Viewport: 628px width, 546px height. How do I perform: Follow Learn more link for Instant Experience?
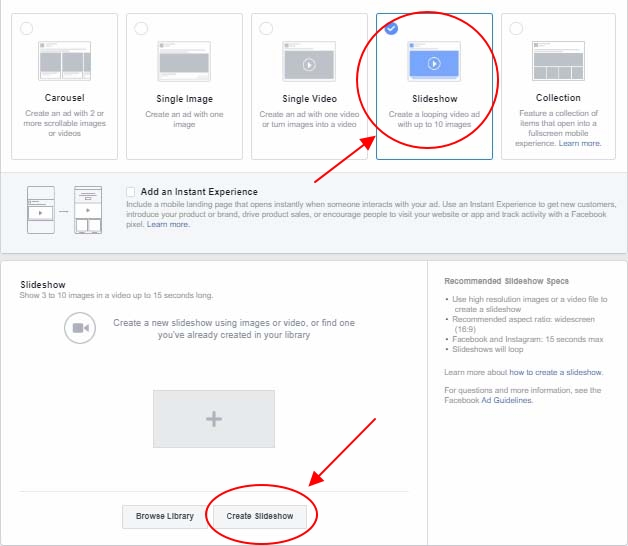pos(168,225)
